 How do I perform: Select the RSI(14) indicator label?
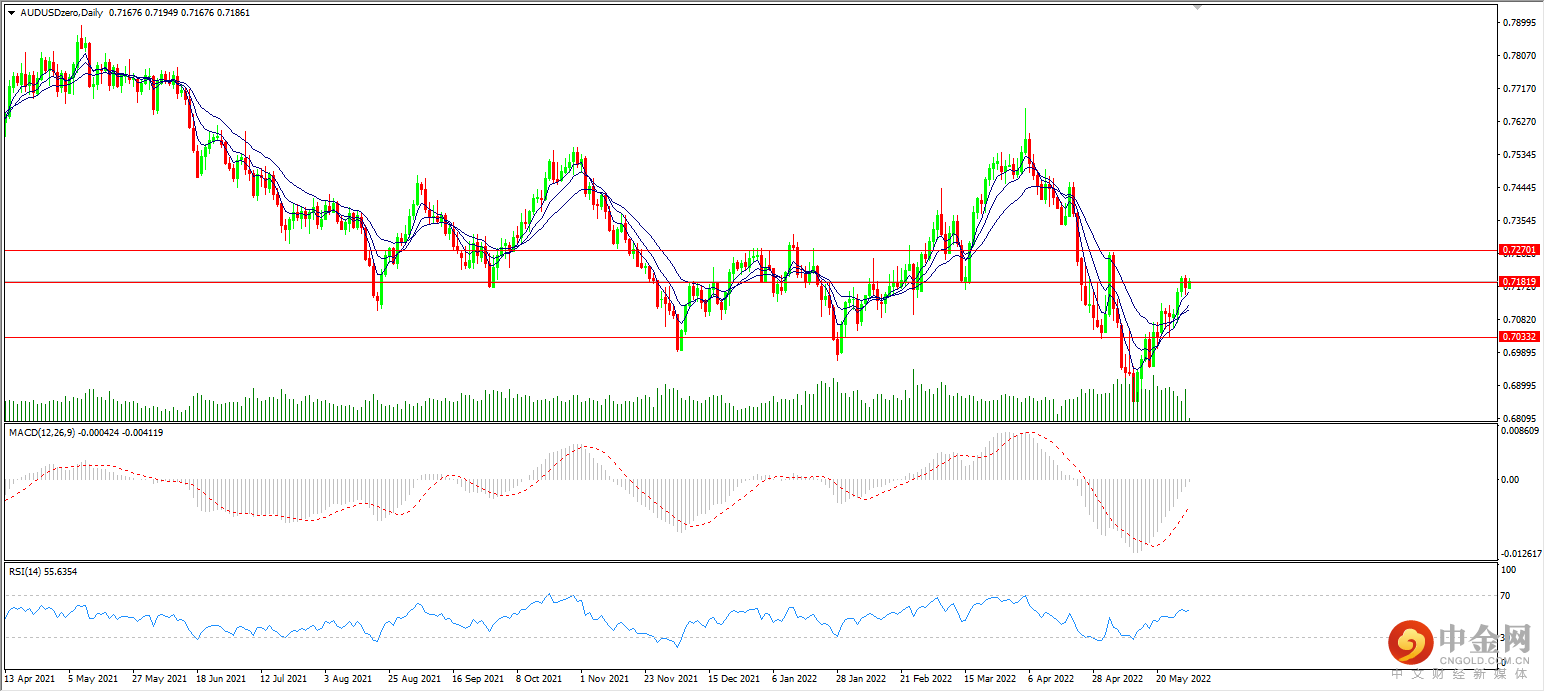pyautogui.click(x=25, y=571)
